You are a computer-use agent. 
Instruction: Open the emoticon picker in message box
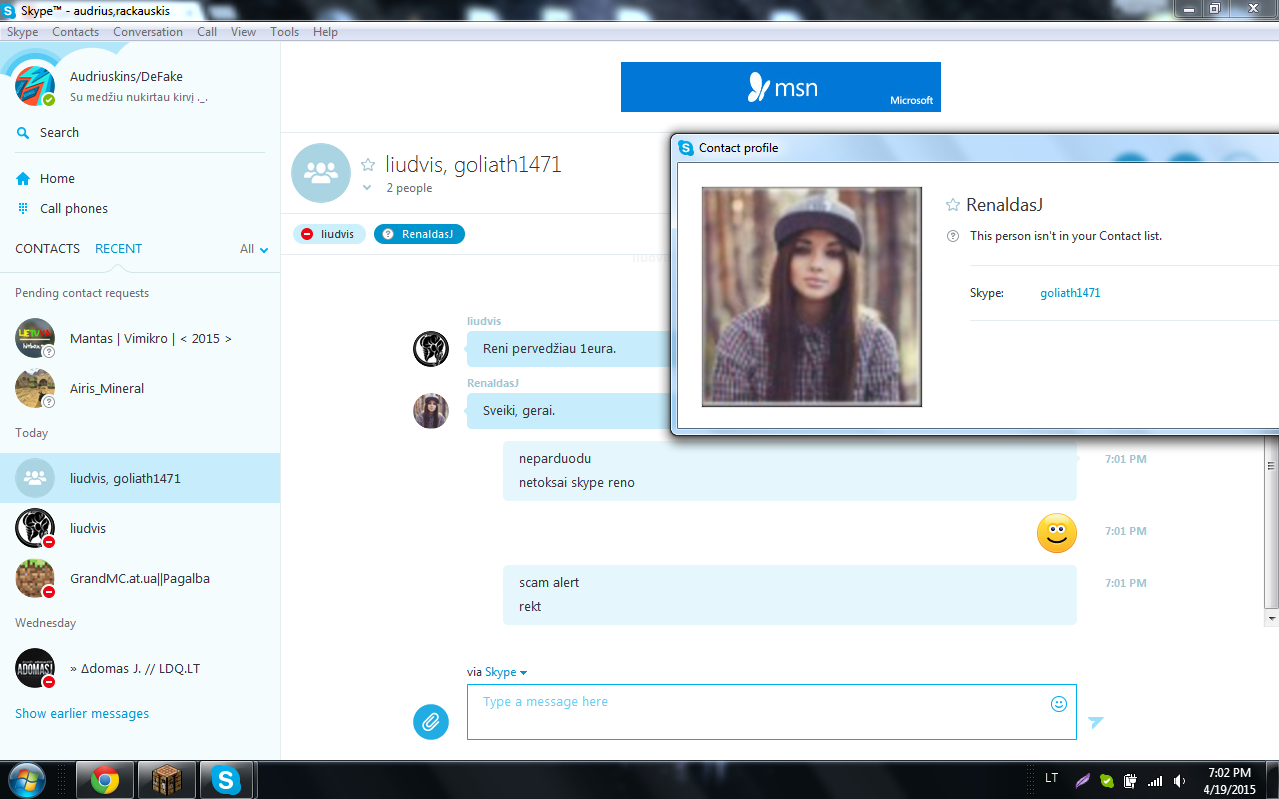tap(1059, 704)
